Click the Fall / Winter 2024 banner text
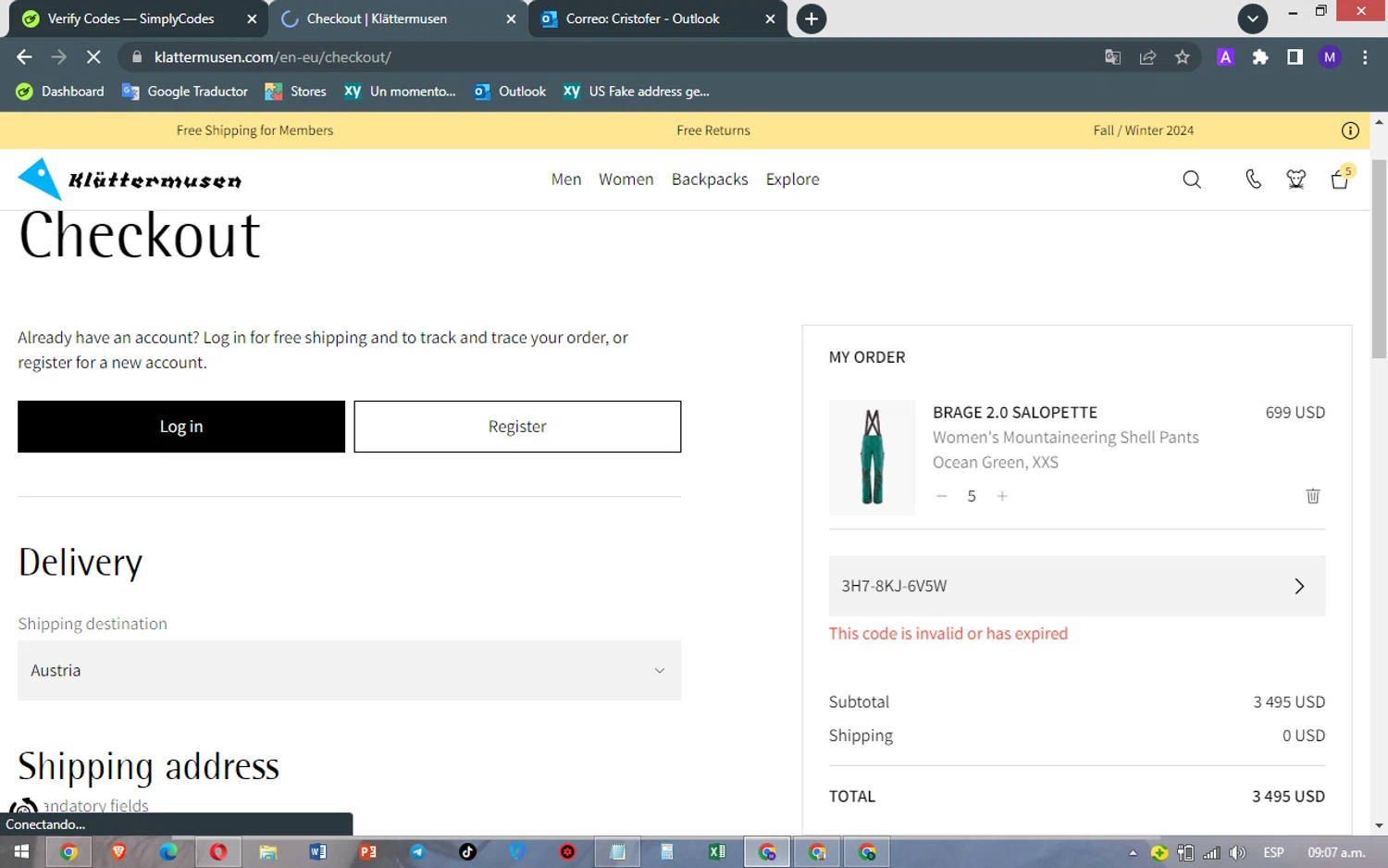This screenshot has height=868, width=1388. click(1144, 130)
